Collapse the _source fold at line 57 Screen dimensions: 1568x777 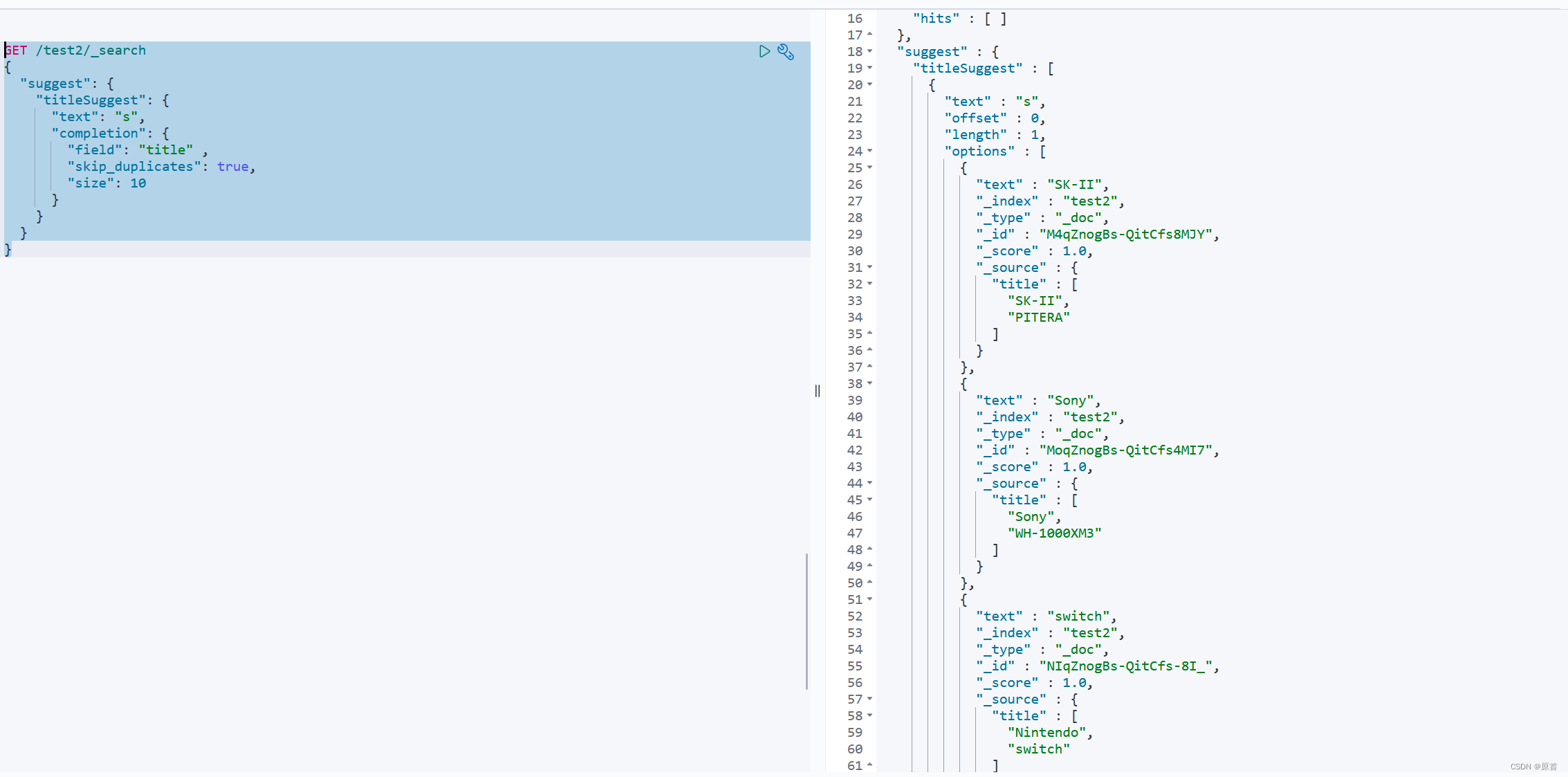coord(870,699)
